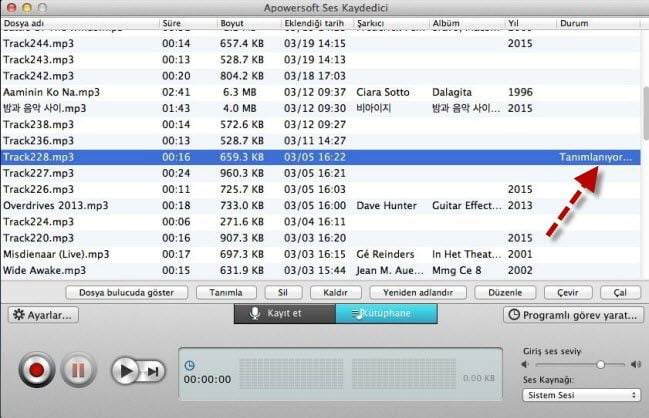This screenshot has height=418, width=649.
Task: Pause recording with the pause button
Action: point(78,370)
